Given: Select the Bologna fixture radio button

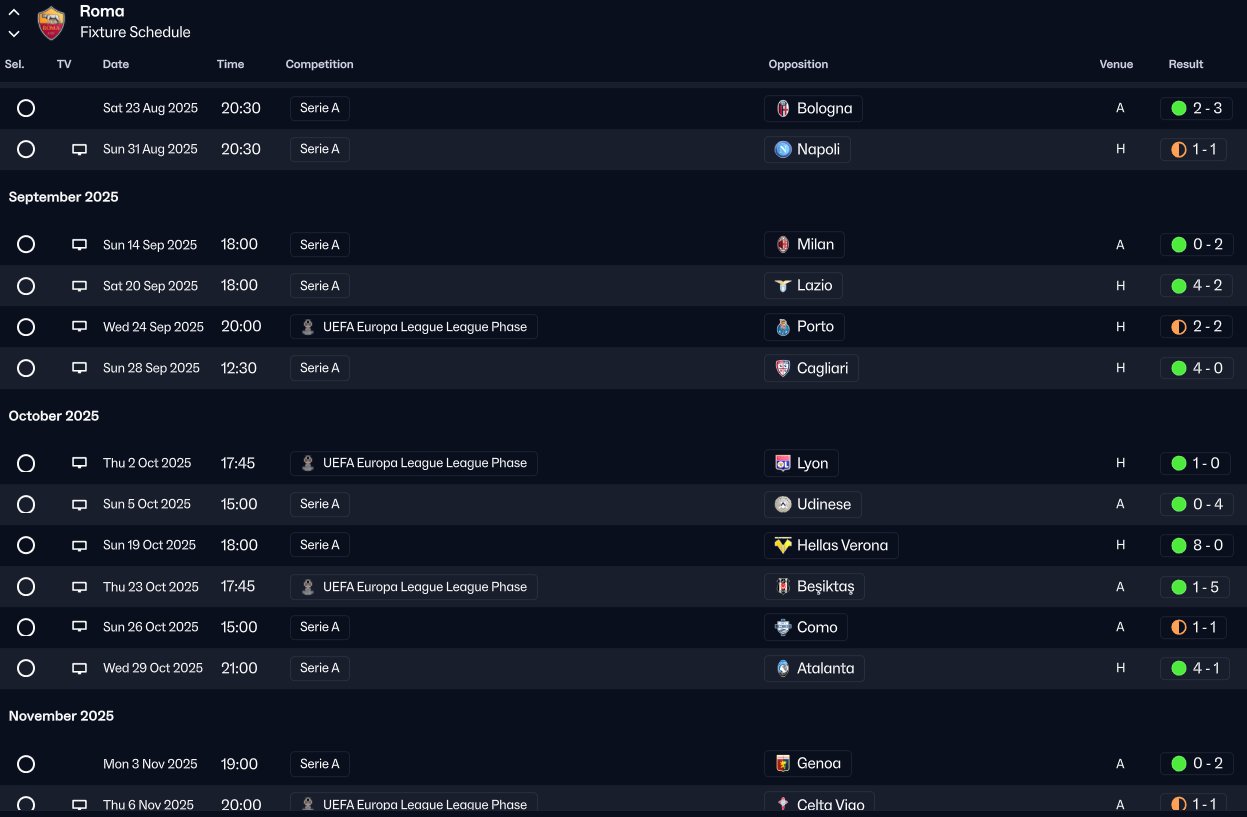Looking at the screenshot, I should coord(26,108).
